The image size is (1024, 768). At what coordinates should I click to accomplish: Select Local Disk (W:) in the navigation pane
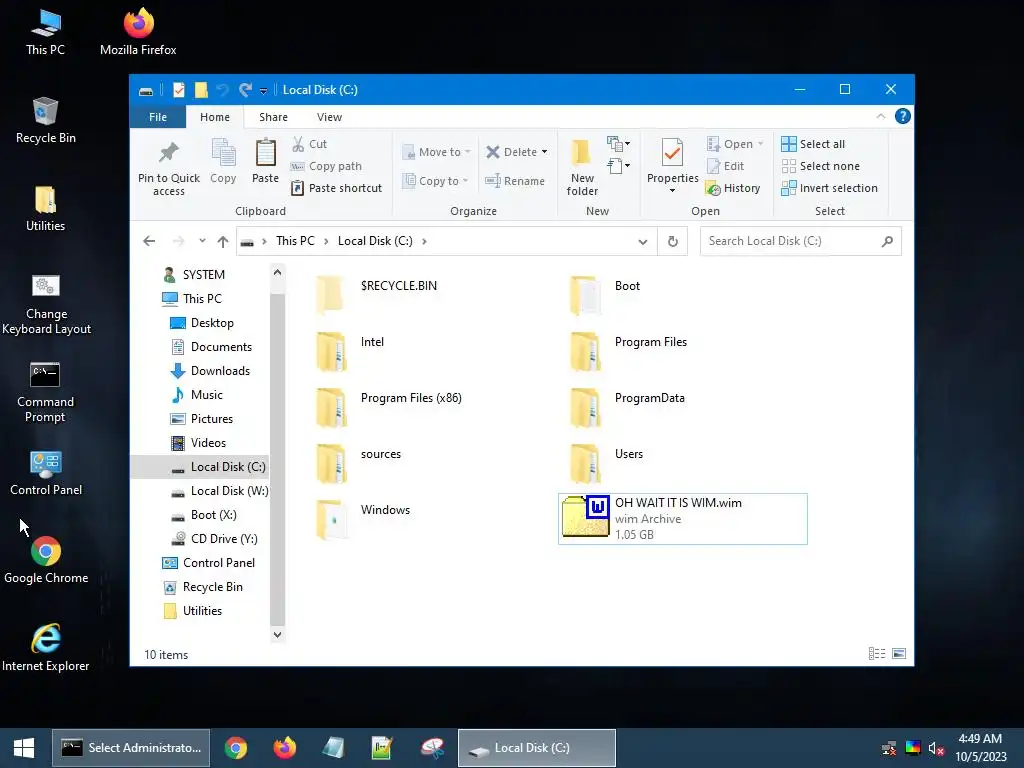pos(229,491)
